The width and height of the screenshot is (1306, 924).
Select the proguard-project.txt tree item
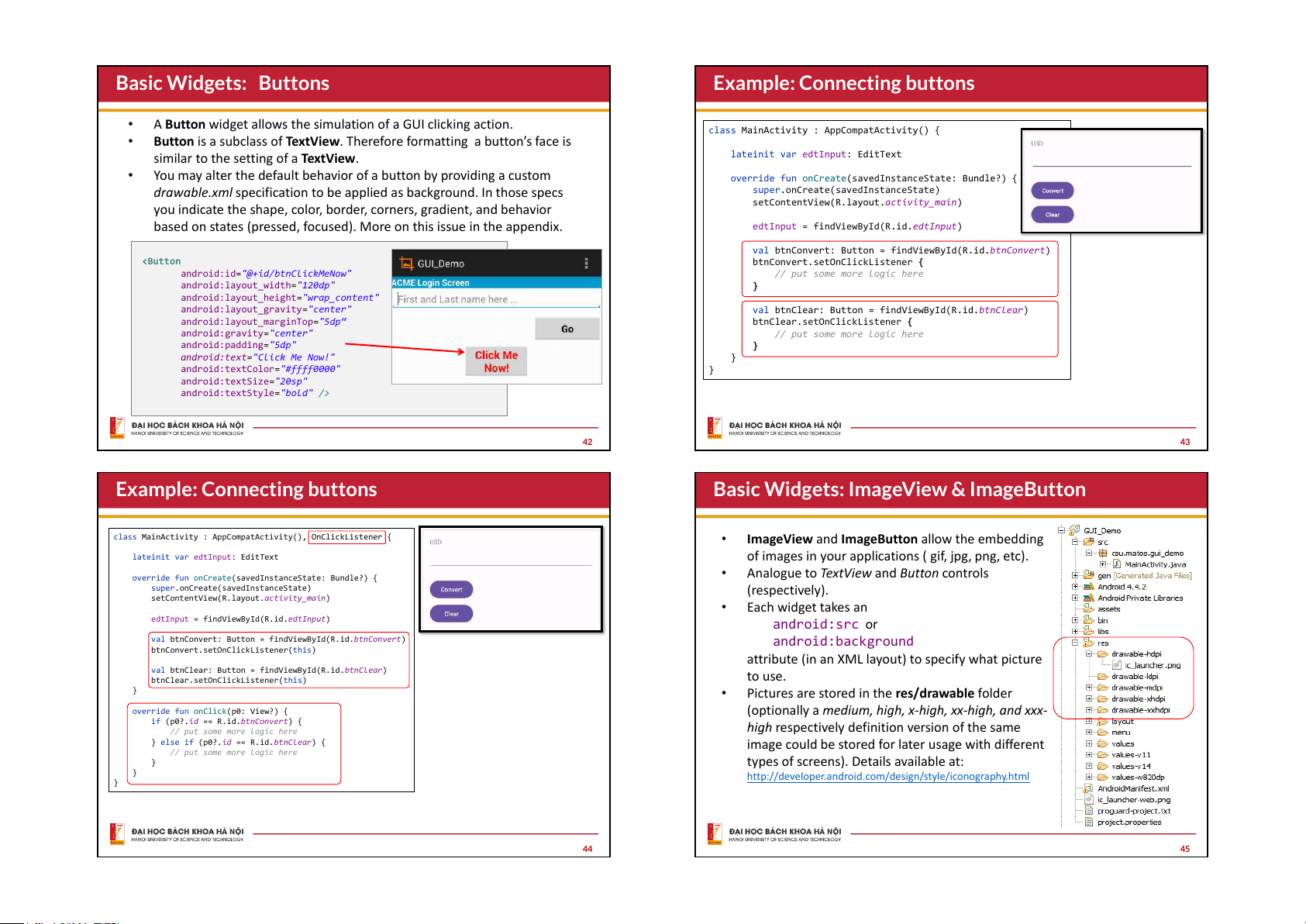pyautogui.click(x=1133, y=811)
